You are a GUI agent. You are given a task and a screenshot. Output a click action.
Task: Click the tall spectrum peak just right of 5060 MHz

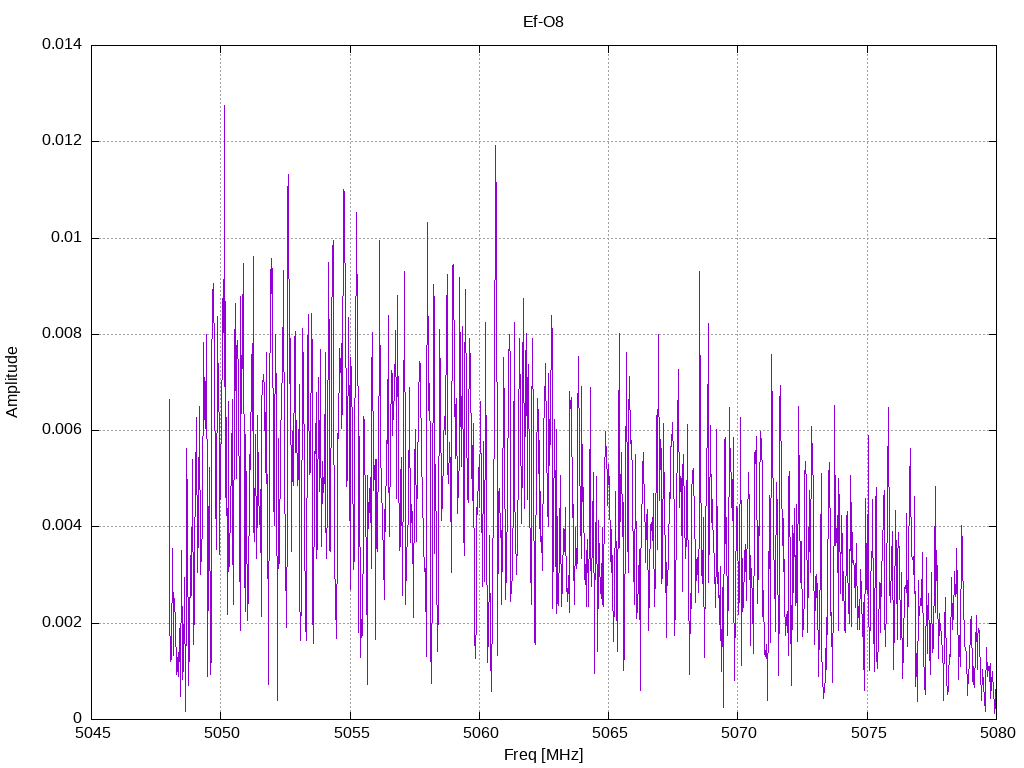(x=495, y=146)
